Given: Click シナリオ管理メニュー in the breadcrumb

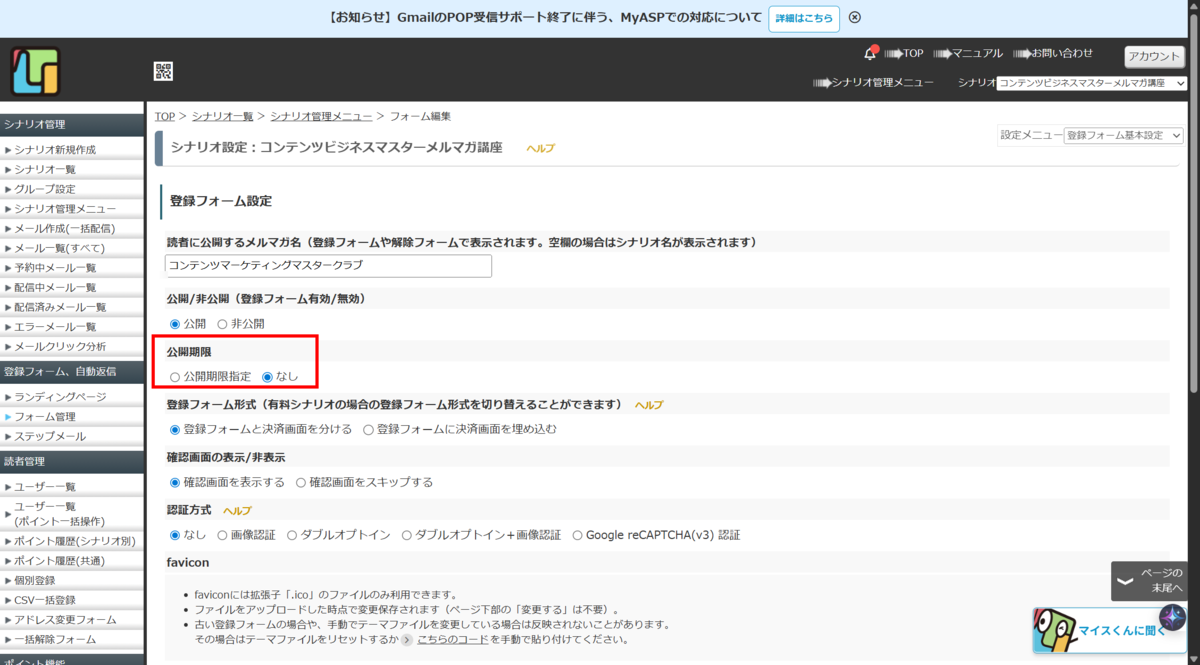Looking at the screenshot, I should pyautogui.click(x=321, y=117).
